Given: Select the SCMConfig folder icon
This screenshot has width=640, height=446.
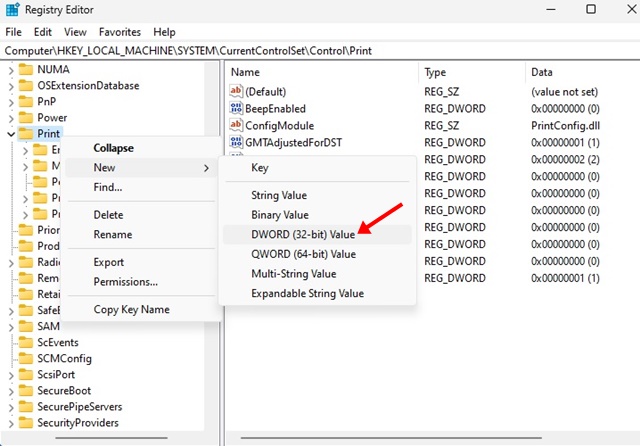Looking at the screenshot, I should coord(26,358).
